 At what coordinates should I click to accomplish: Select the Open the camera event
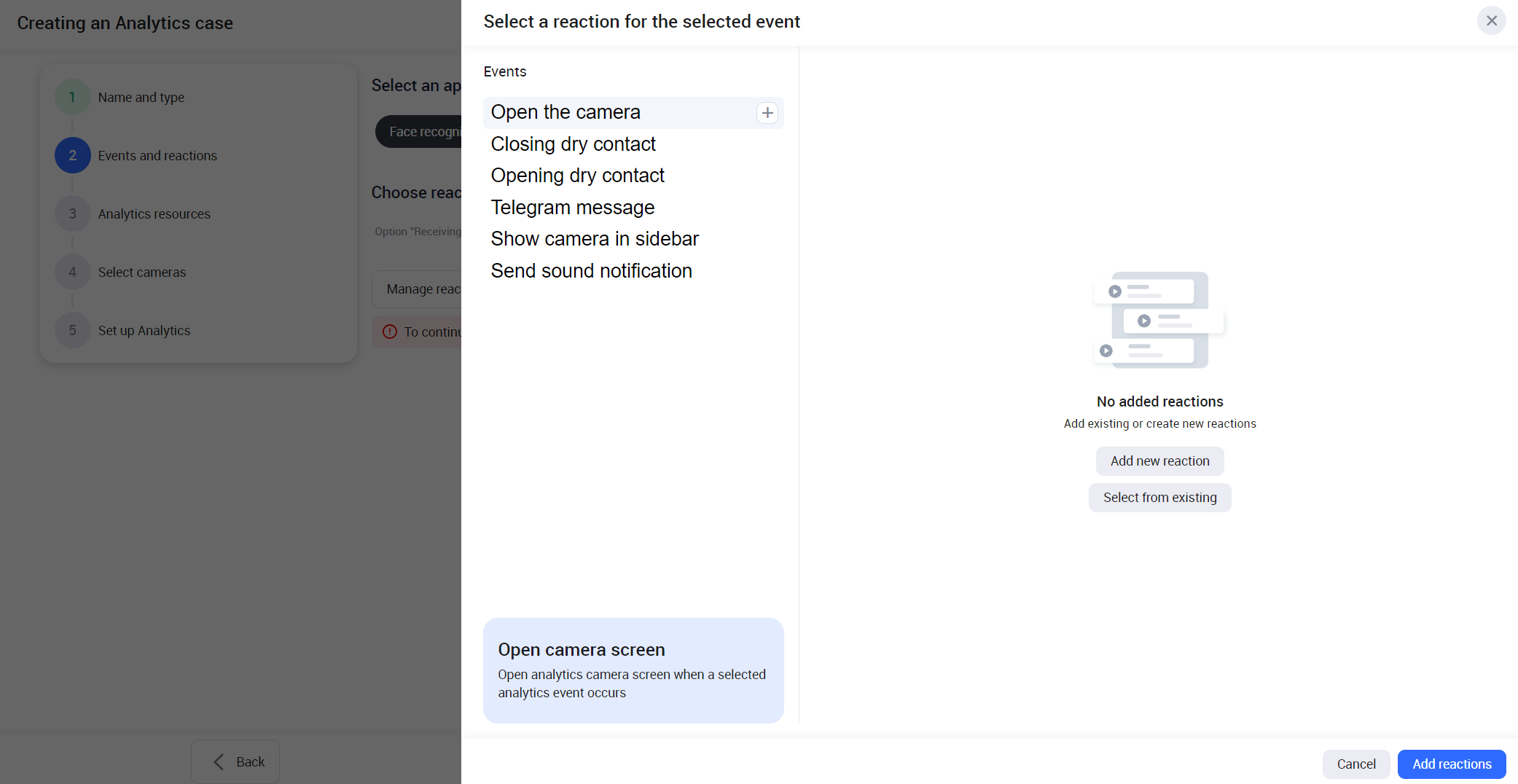point(566,112)
